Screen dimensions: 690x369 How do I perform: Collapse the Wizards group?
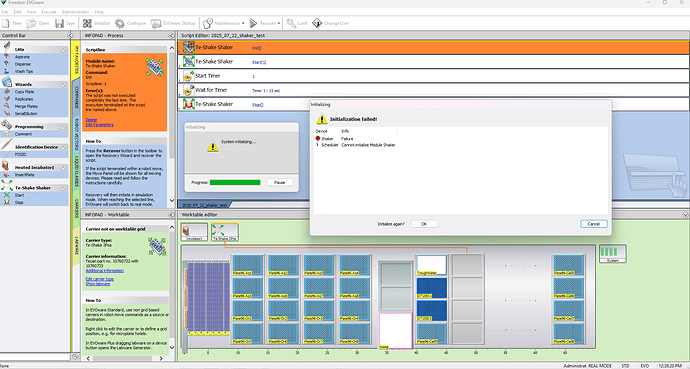63,84
